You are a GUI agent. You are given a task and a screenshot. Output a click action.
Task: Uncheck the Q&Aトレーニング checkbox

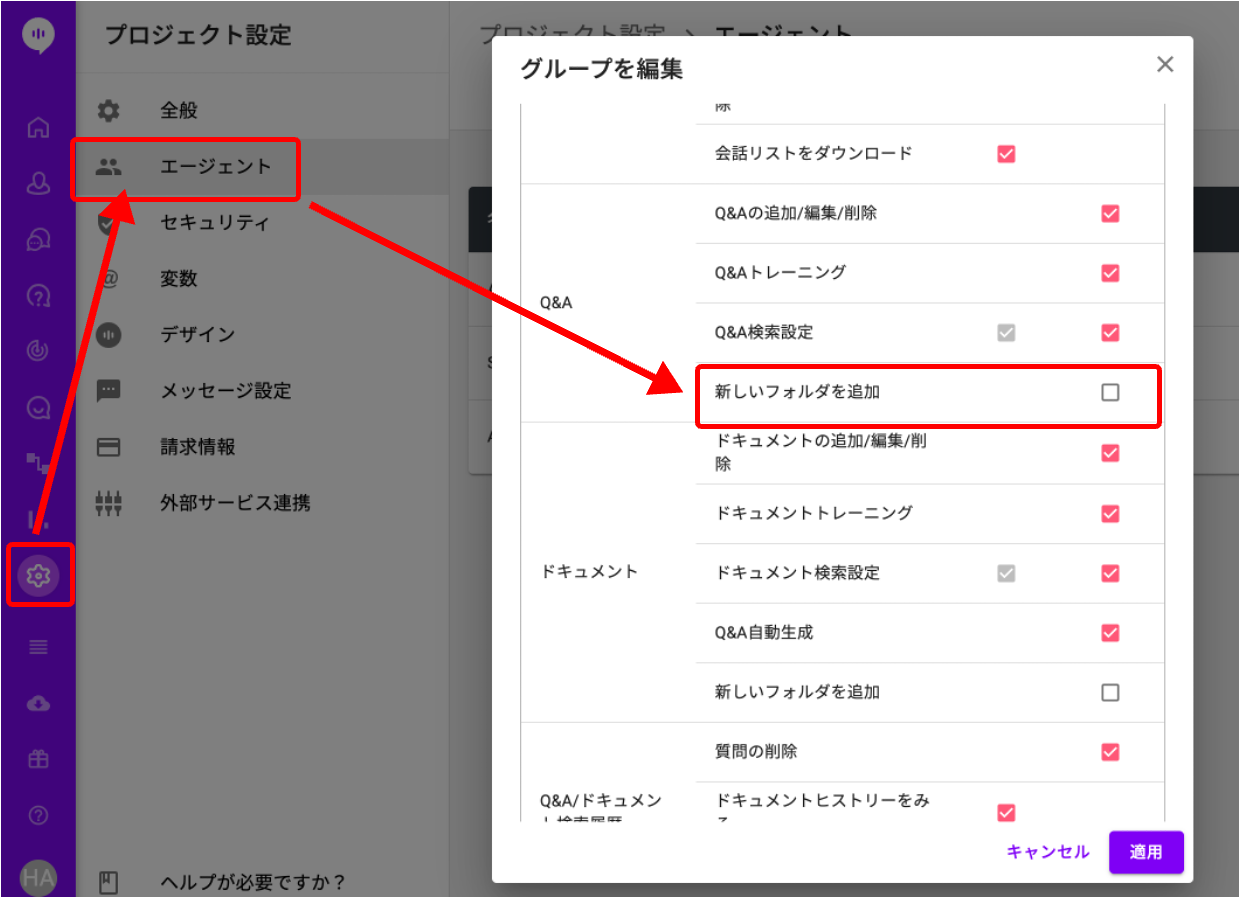[1110, 273]
